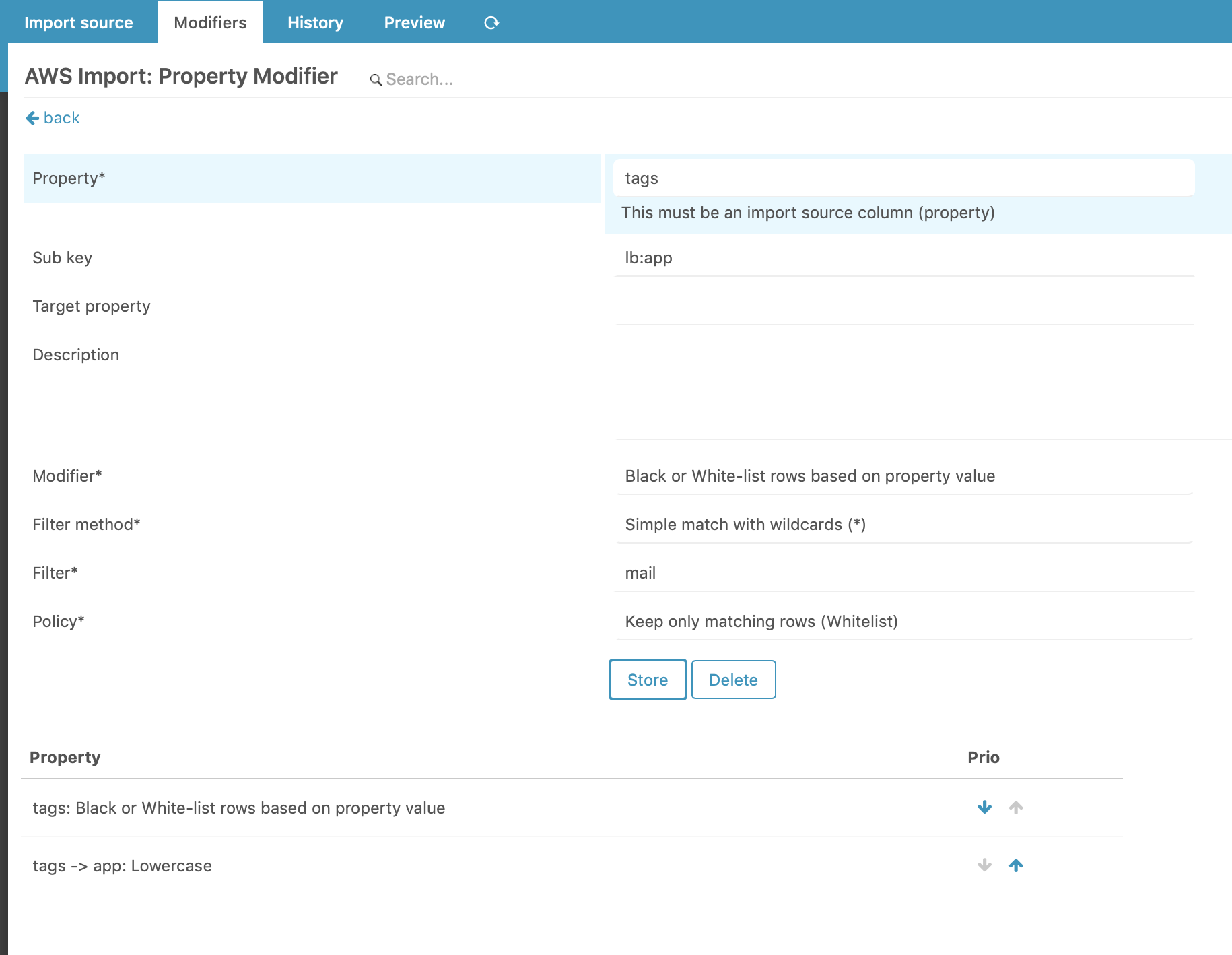Image resolution: width=1232 pixels, height=955 pixels.
Task: Move the Lowercase modifier down
Action: [984, 865]
